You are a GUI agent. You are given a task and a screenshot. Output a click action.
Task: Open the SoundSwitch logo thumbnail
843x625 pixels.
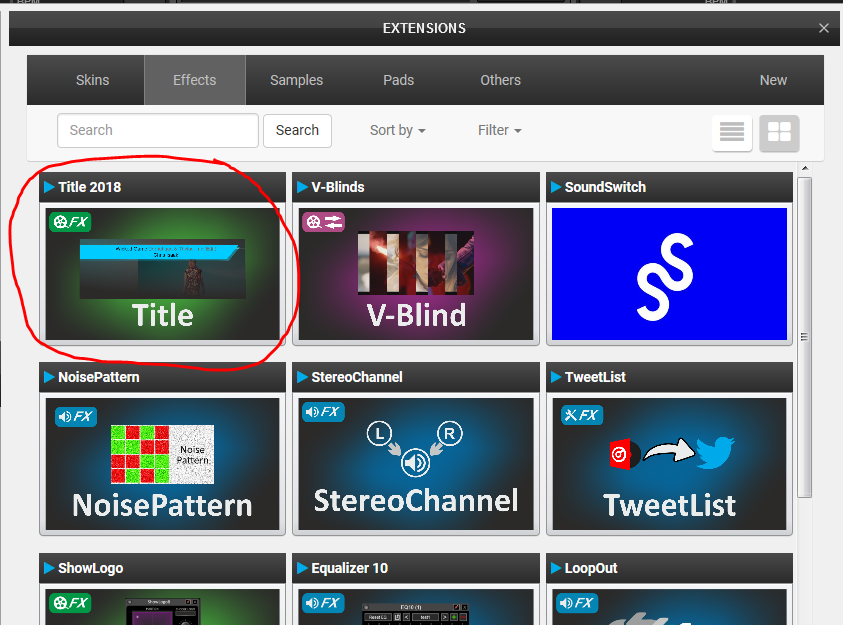669,274
